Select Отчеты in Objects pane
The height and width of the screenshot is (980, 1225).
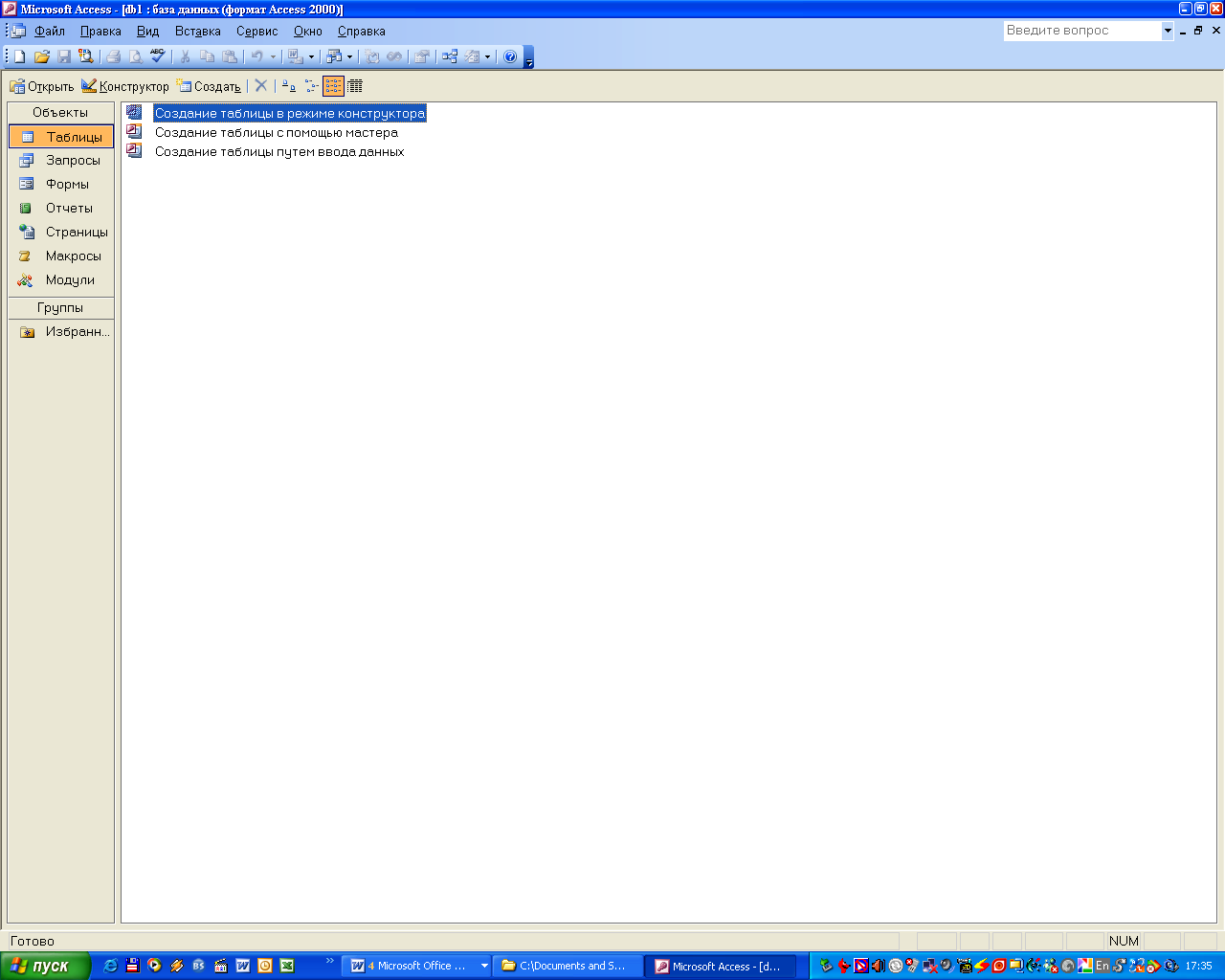(x=61, y=209)
